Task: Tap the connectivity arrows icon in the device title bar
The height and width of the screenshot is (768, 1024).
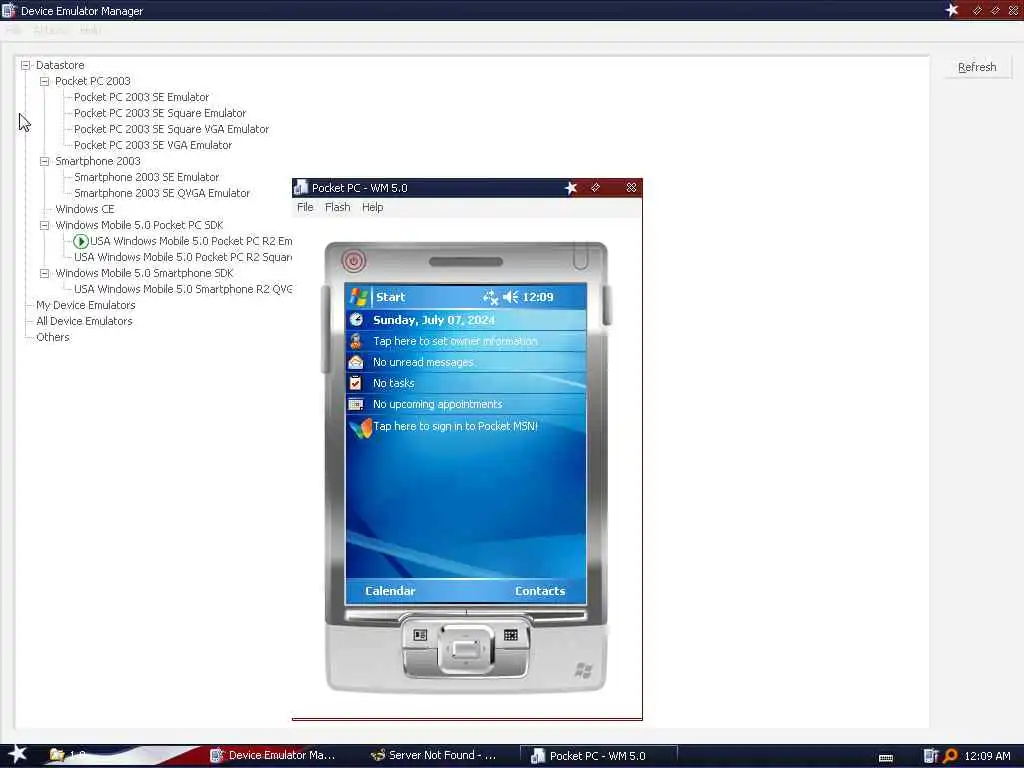Action: pyautogui.click(x=490, y=298)
